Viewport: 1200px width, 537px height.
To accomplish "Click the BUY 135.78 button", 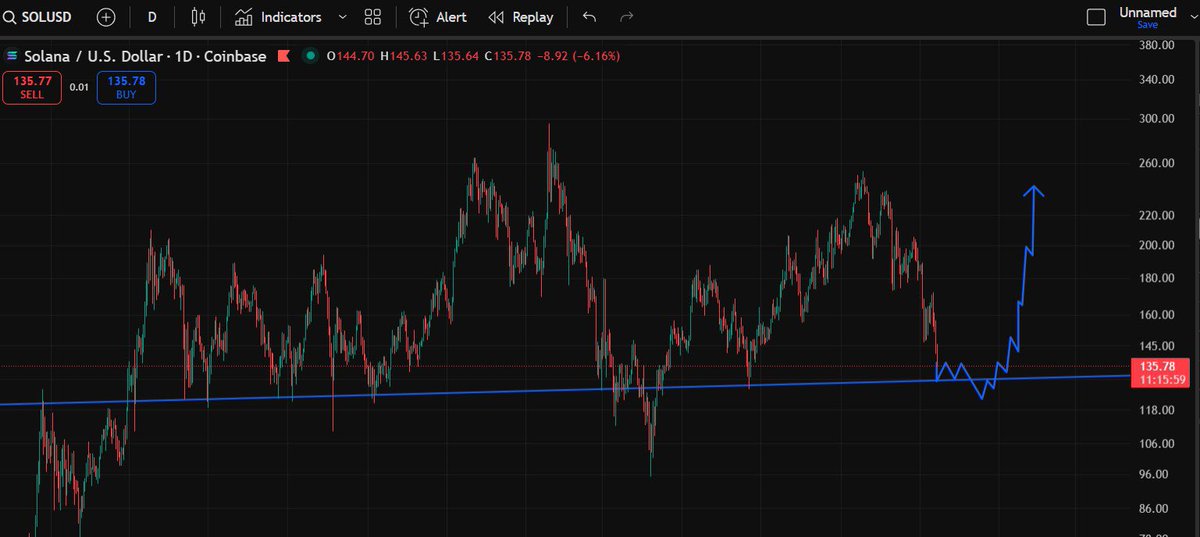I will (126, 87).
